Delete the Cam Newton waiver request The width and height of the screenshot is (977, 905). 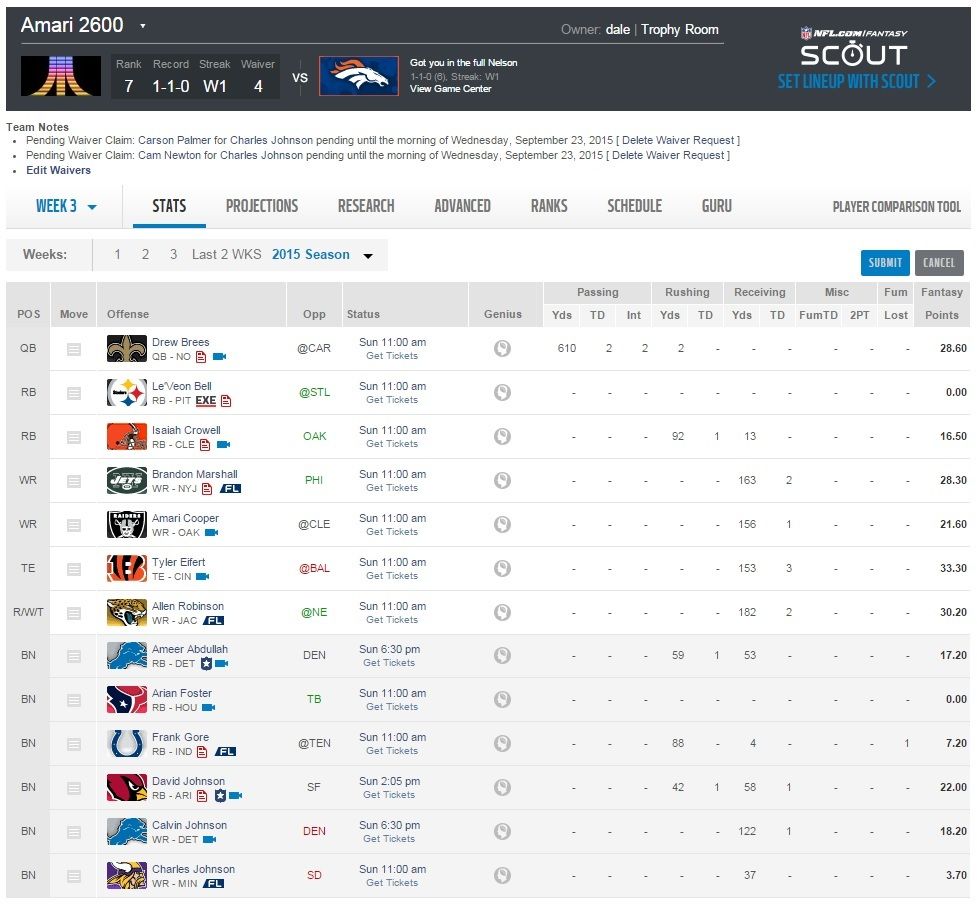[x=670, y=155]
